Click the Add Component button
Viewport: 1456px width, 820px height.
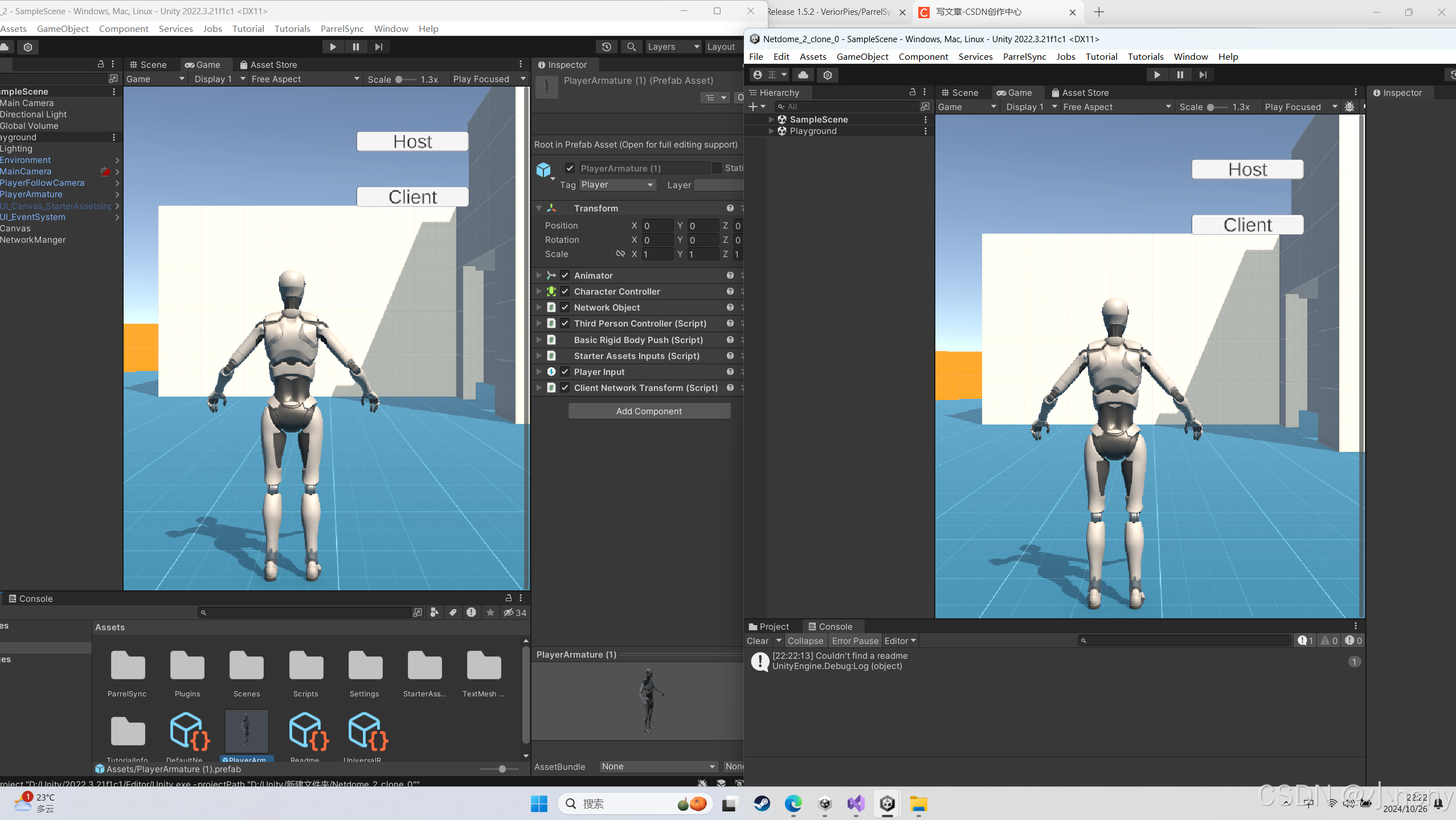pos(648,410)
